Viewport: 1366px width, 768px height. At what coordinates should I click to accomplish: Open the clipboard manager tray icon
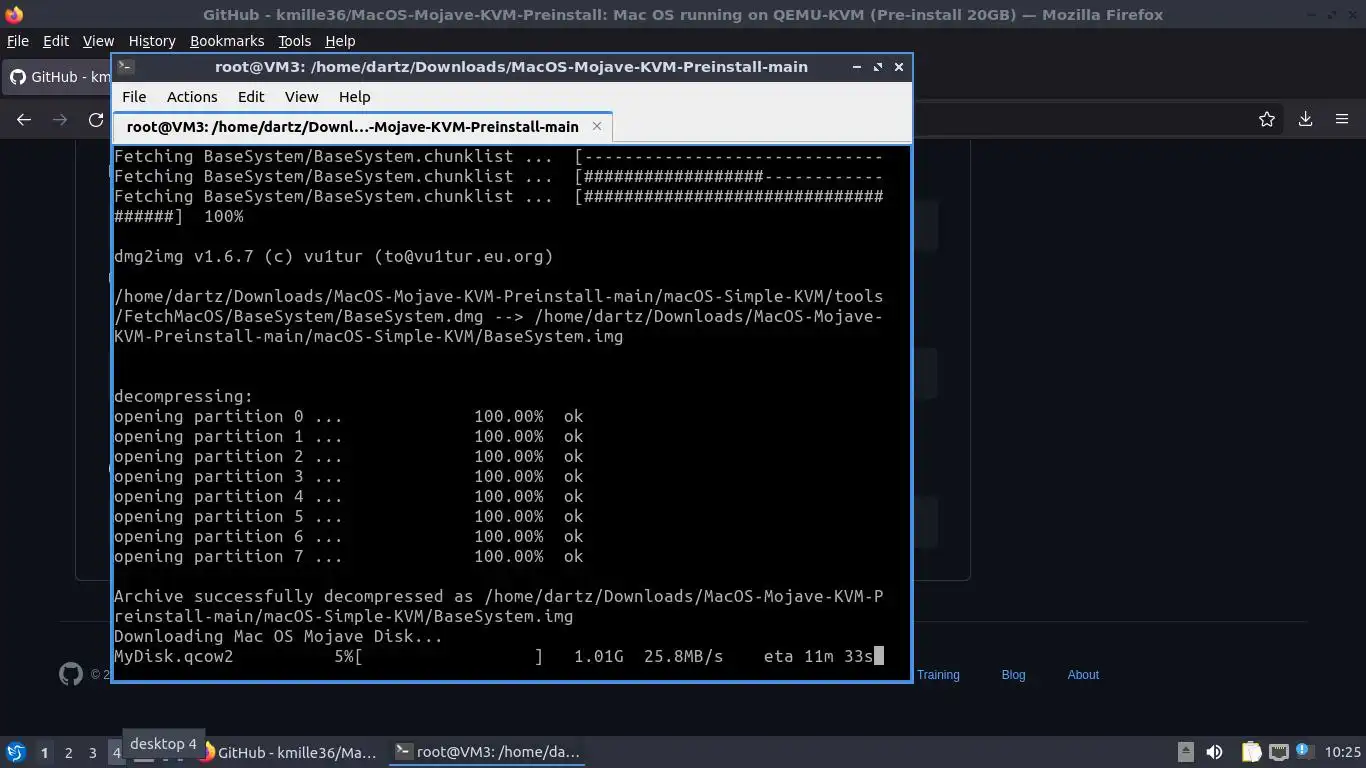pyautogui.click(x=1251, y=752)
